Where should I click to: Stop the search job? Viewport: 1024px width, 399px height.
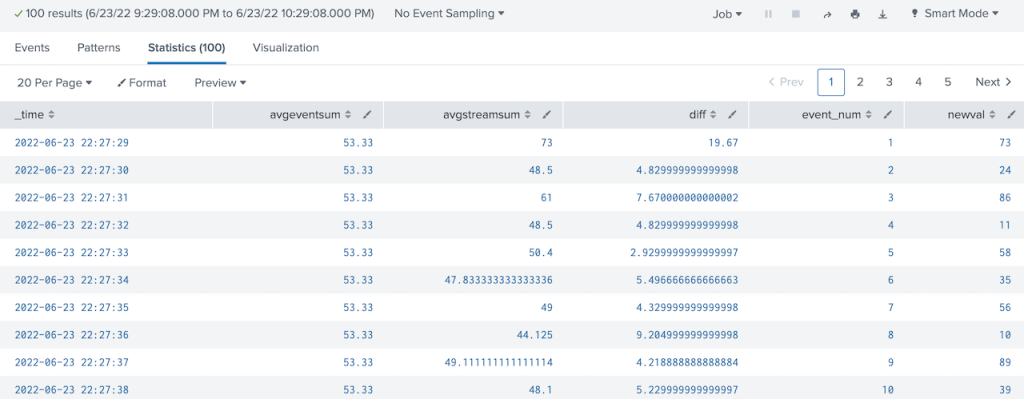point(795,14)
